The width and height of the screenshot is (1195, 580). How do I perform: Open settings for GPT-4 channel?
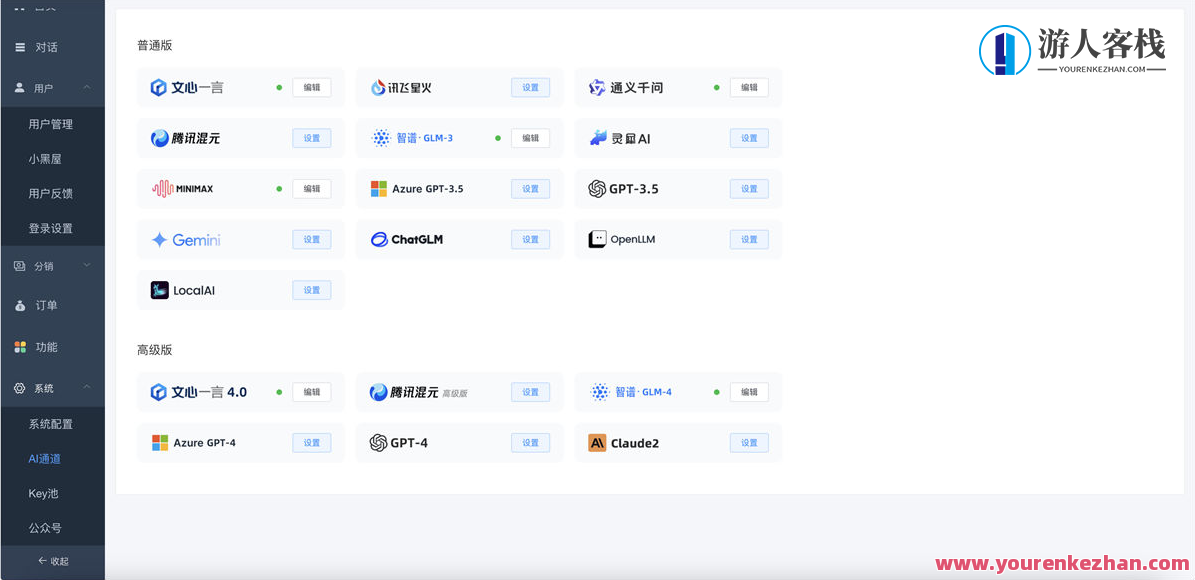pyautogui.click(x=530, y=442)
